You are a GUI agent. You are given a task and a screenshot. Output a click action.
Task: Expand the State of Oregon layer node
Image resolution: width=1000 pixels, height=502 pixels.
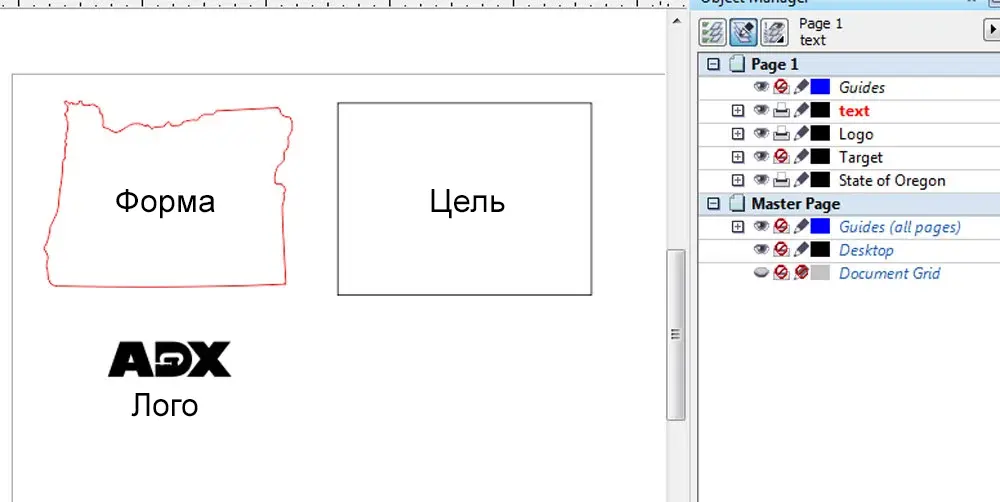[738, 181]
